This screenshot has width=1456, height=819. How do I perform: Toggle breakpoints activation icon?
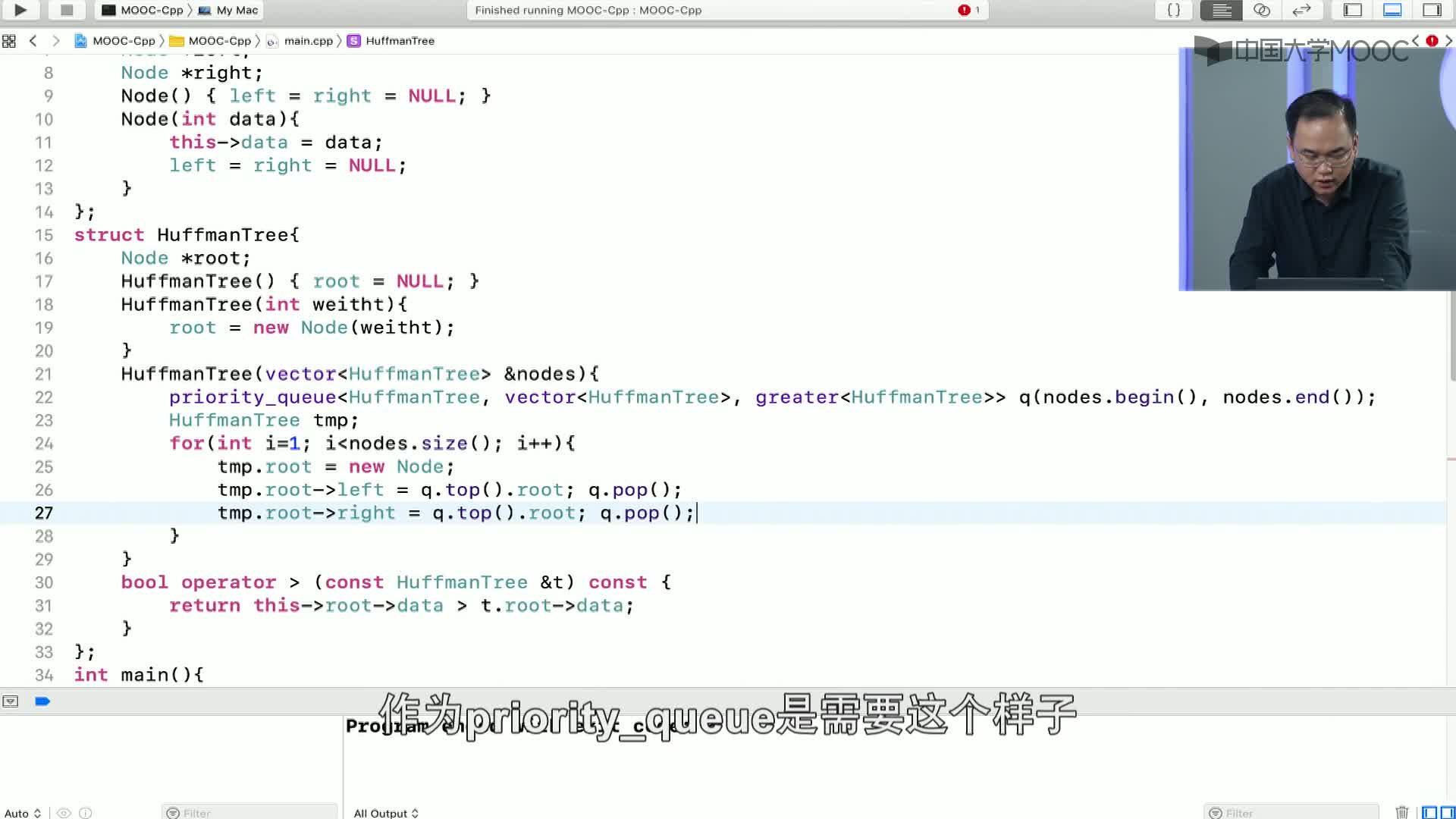pyautogui.click(x=42, y=701)
